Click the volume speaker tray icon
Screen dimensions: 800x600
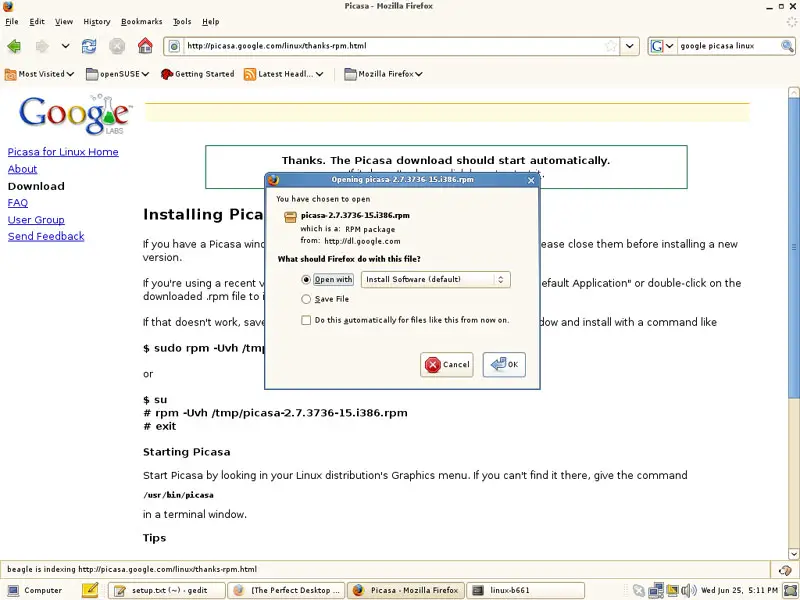click(x=688, y=591)
